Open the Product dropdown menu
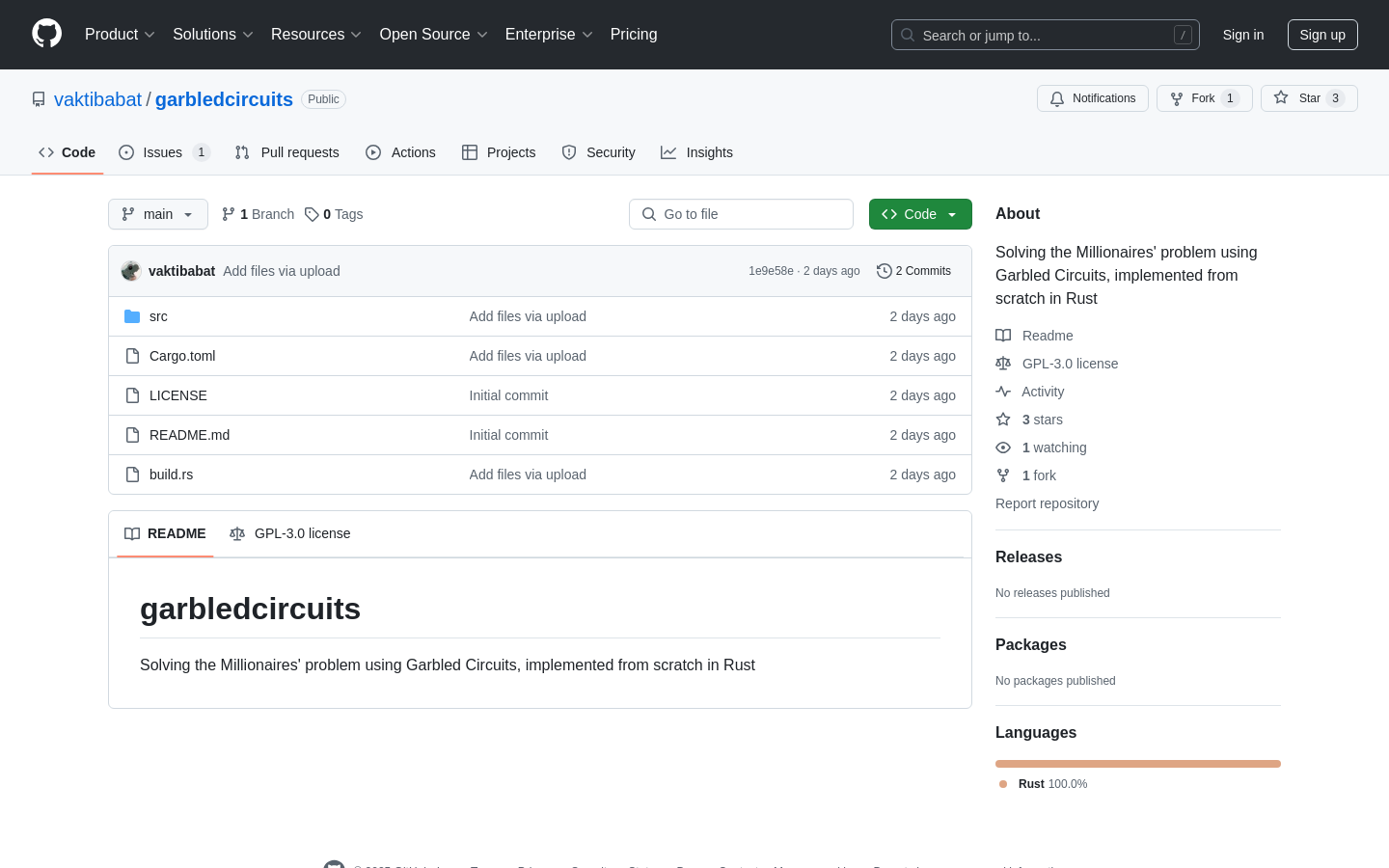The height and width of the screenshot is (868, 1389). tap(120, 34)
